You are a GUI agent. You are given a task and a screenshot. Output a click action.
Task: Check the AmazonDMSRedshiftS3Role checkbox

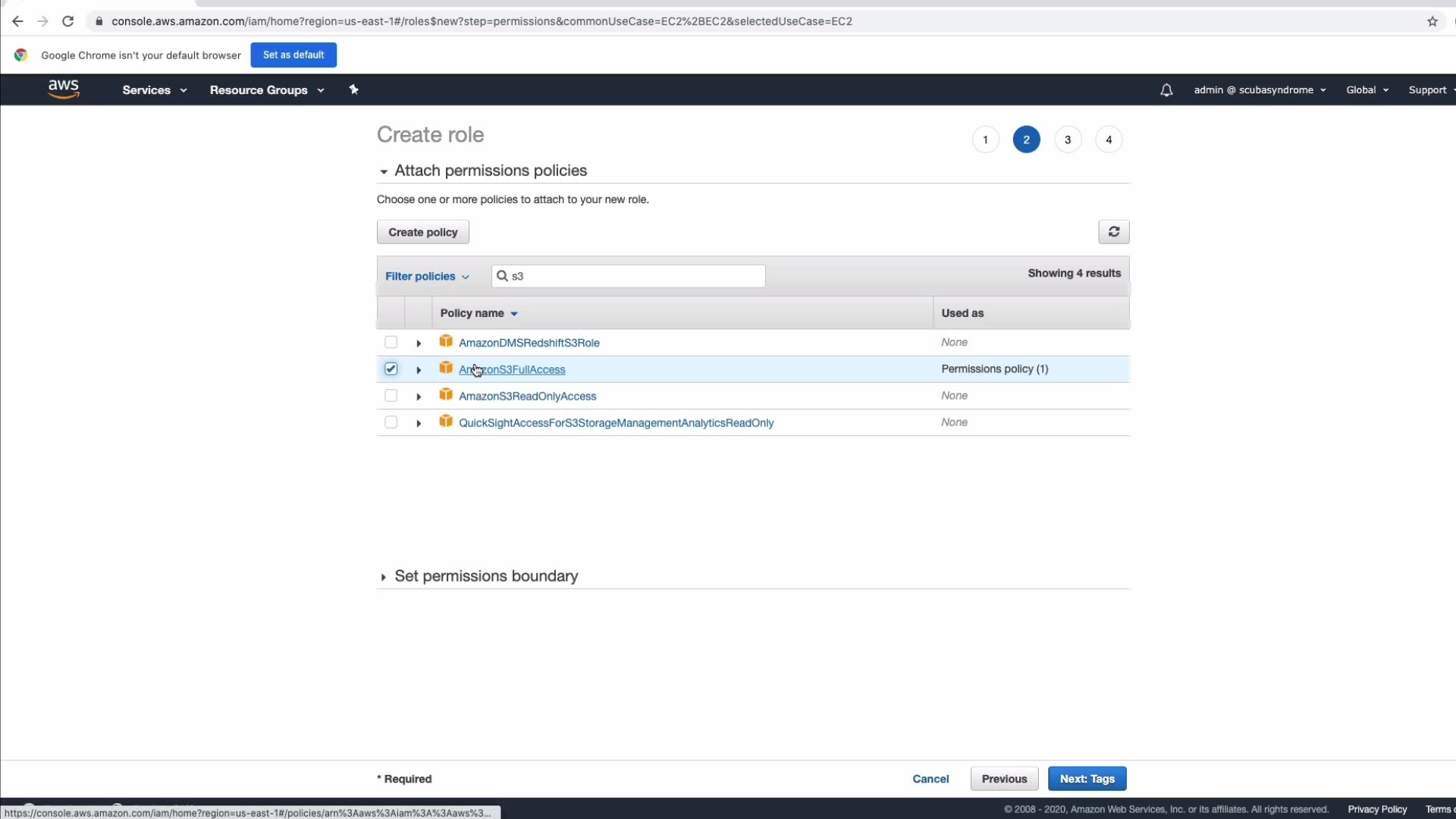pos(391,343)
